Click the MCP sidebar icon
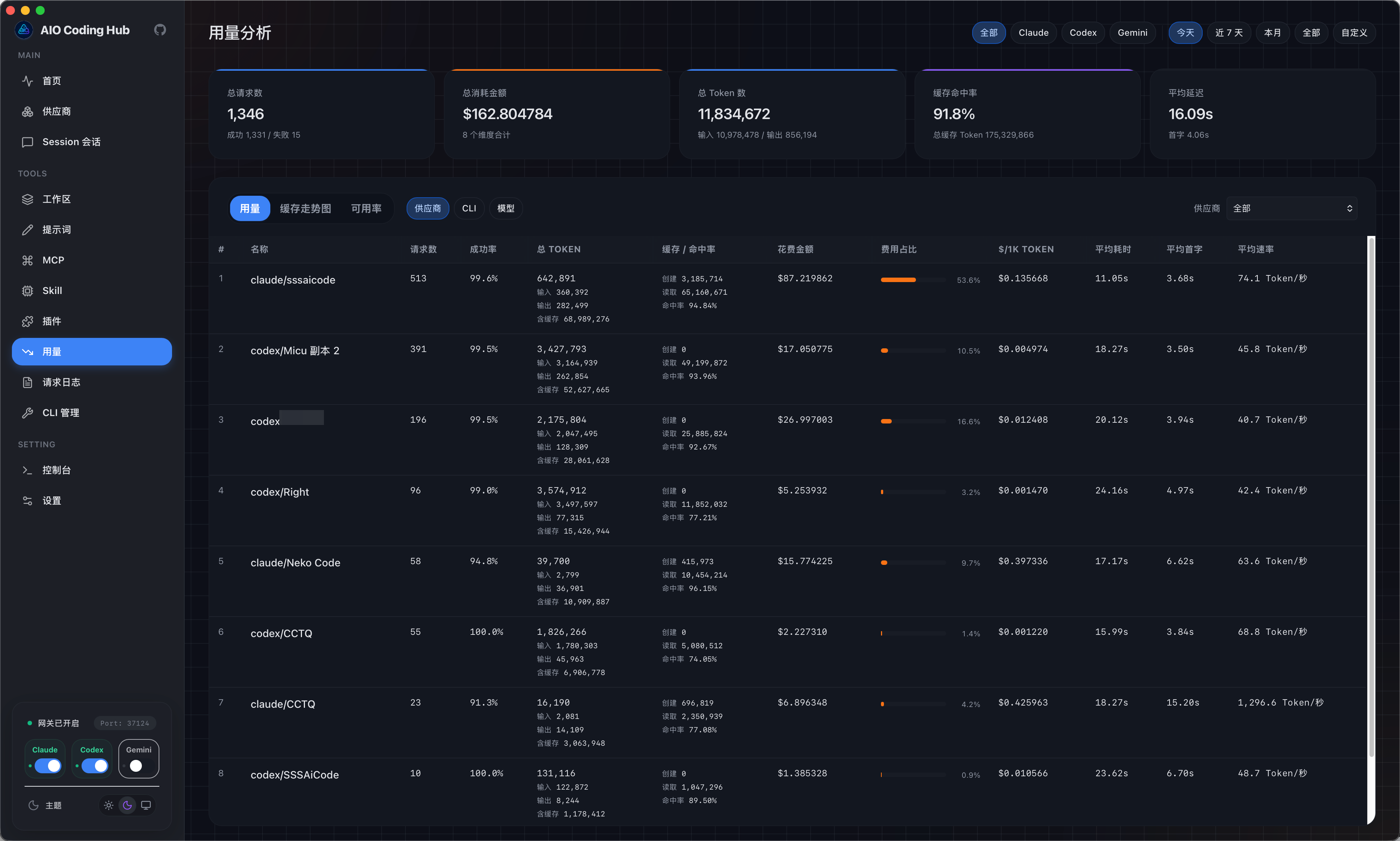This screenshot has width=1400, height=841. [27, 260]
